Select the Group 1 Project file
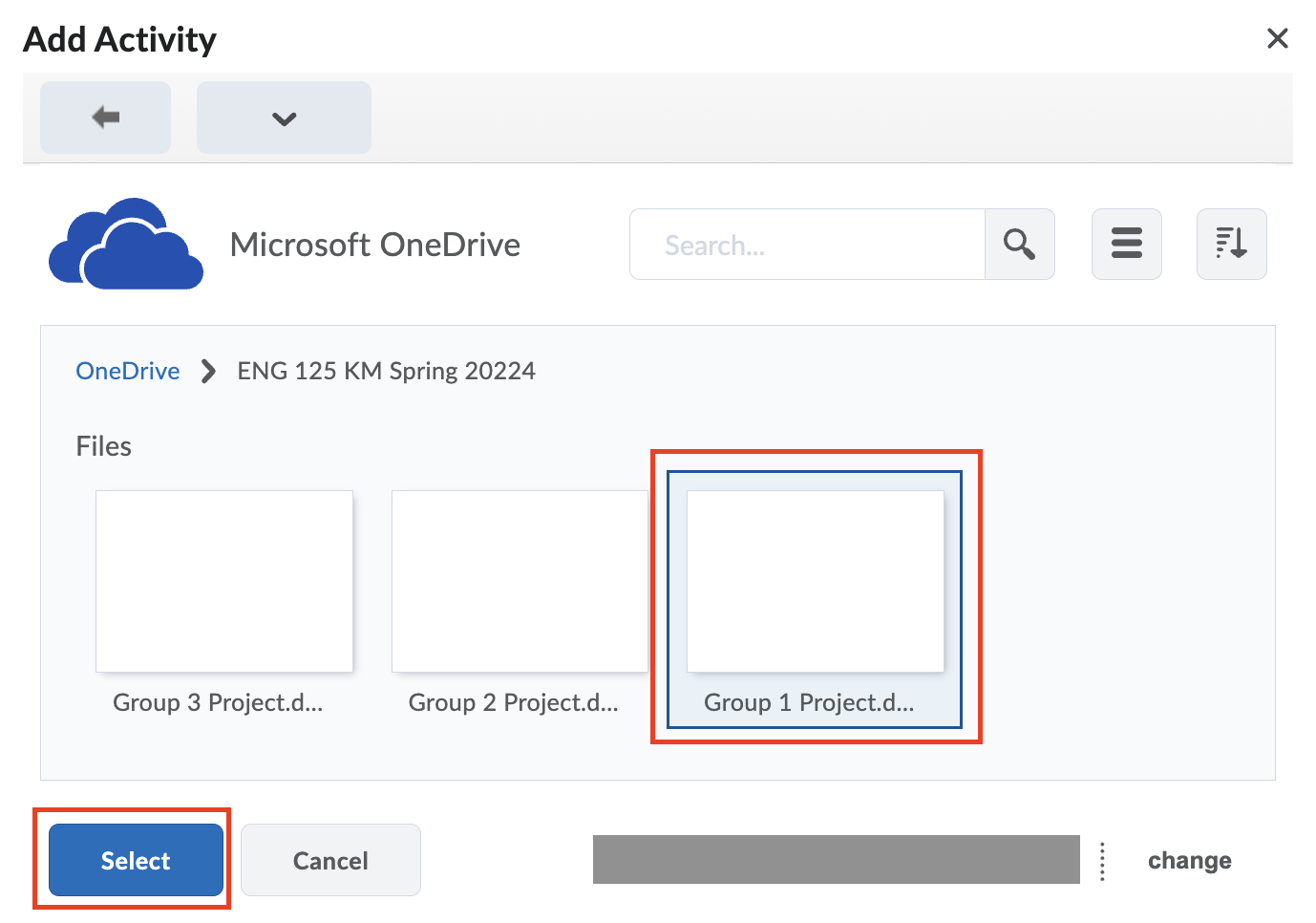 point(815,583)
